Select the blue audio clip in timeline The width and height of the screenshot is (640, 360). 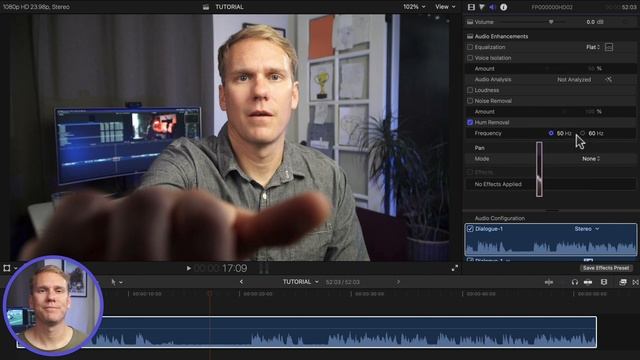click(x=306, y=332)
